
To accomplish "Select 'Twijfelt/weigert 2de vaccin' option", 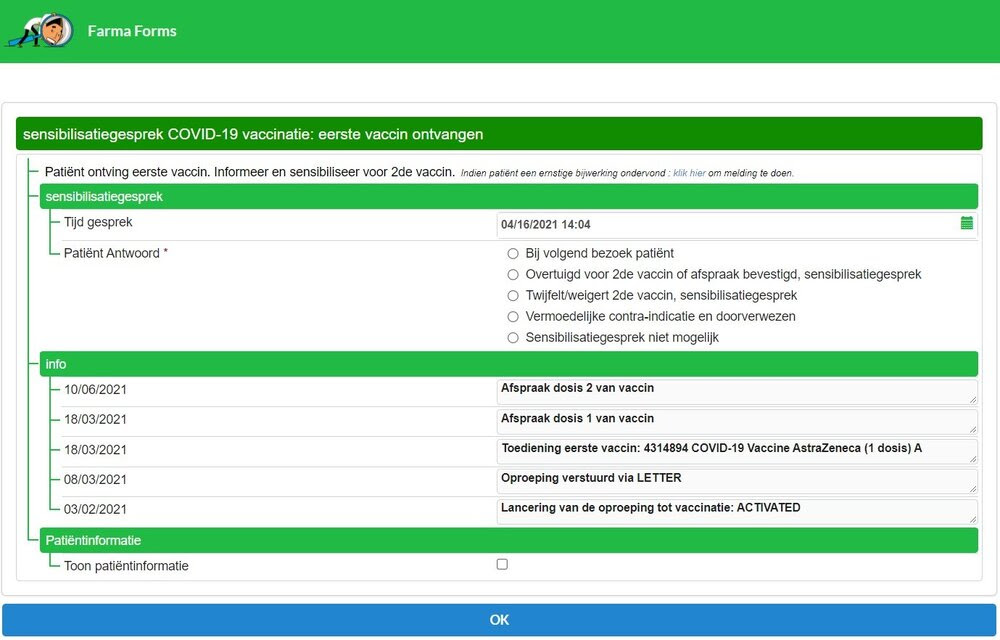I will click(x=513, y=296).
